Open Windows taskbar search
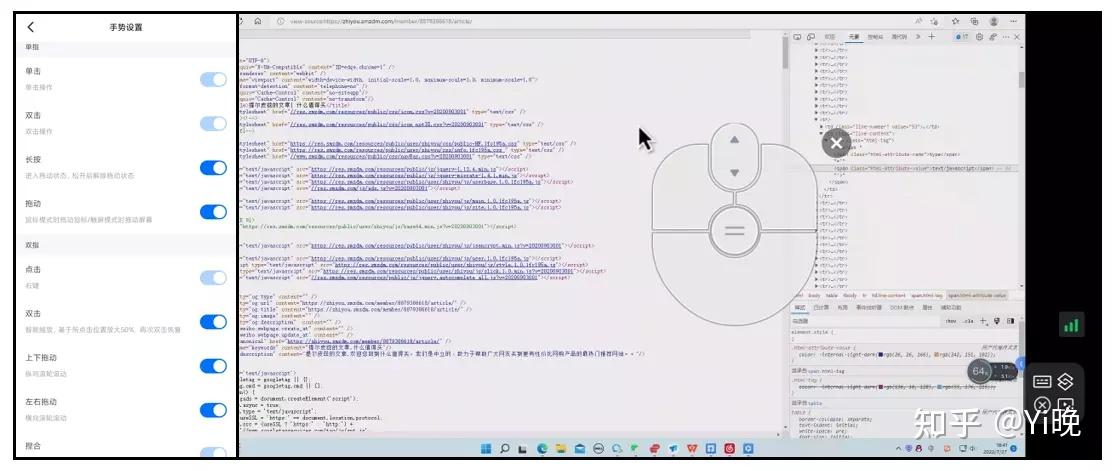Screen dimensions: 1112x471 [x=505, y=448]
